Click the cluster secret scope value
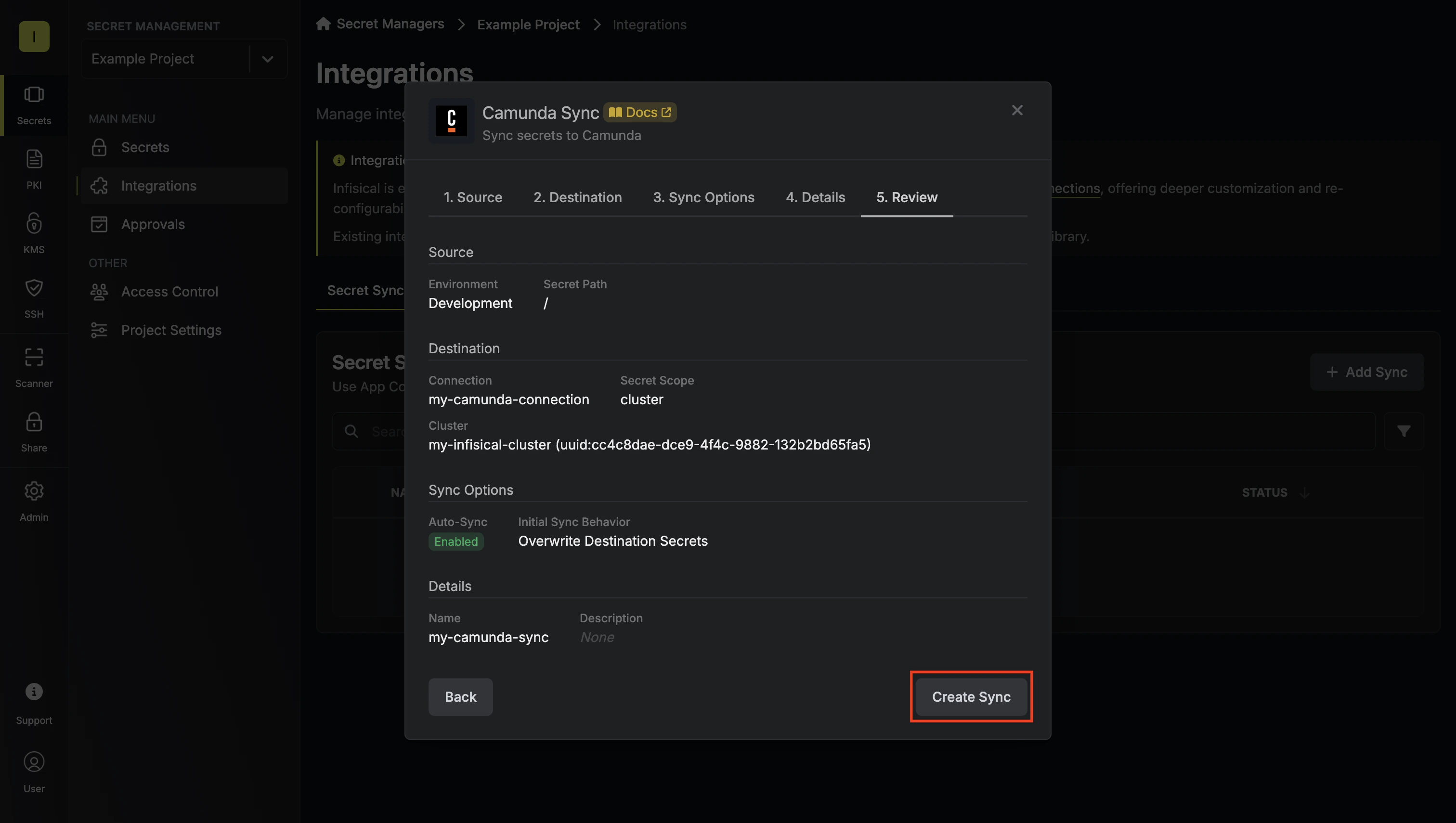1456x823 pixels. click(x=642, y=399)
